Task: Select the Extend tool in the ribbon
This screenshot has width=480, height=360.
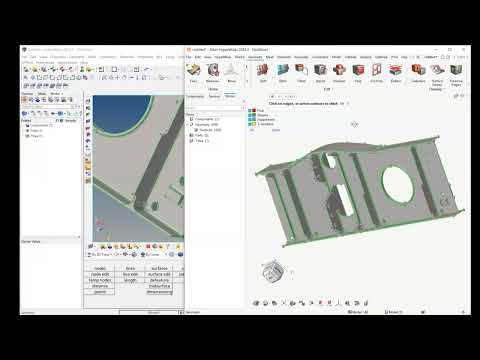Action: (396, 73)
